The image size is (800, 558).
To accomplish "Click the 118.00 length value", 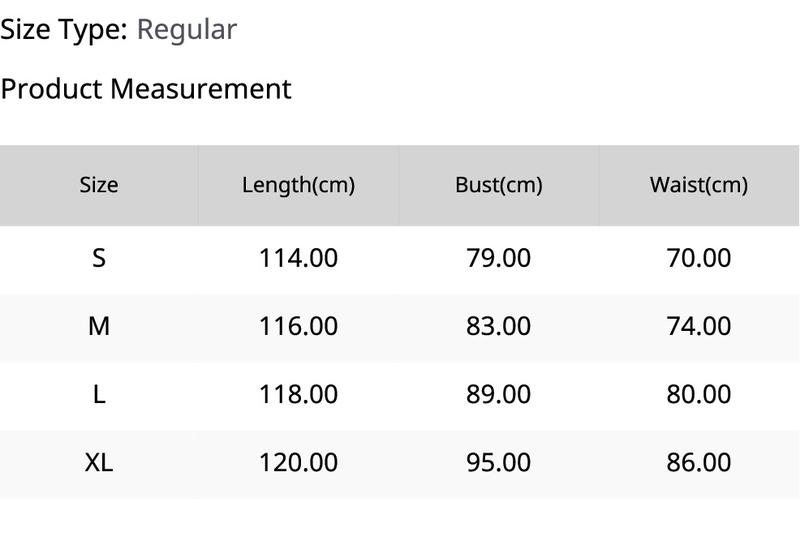I will 298,395.
